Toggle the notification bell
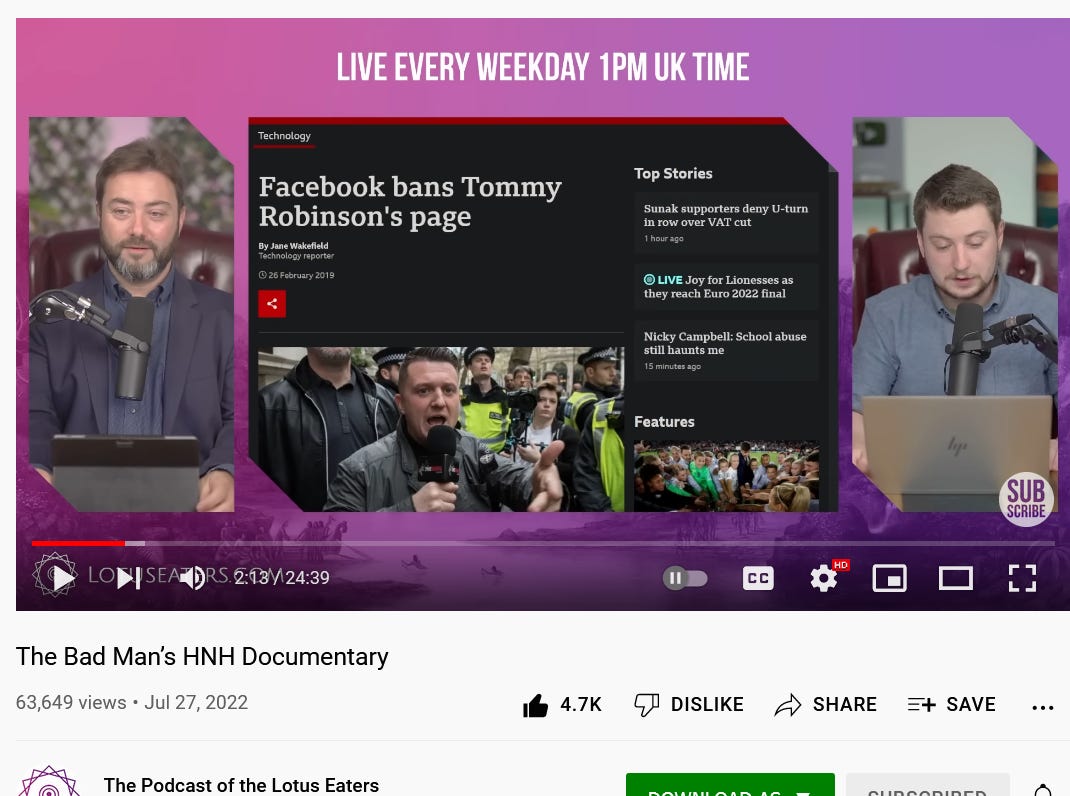The image size is (1070, 796). 1043,790
